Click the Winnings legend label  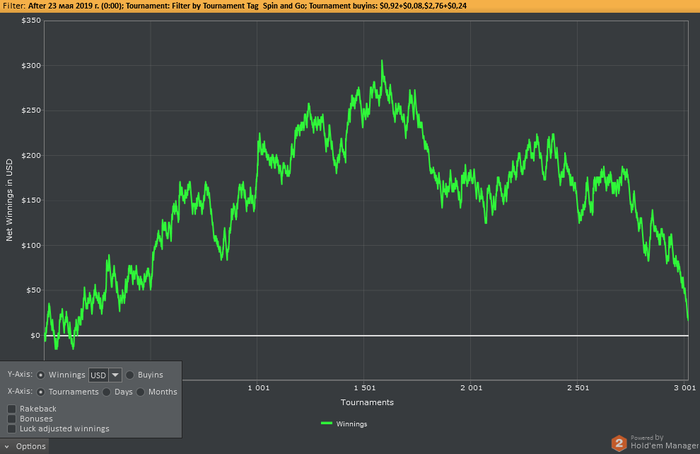352,424
